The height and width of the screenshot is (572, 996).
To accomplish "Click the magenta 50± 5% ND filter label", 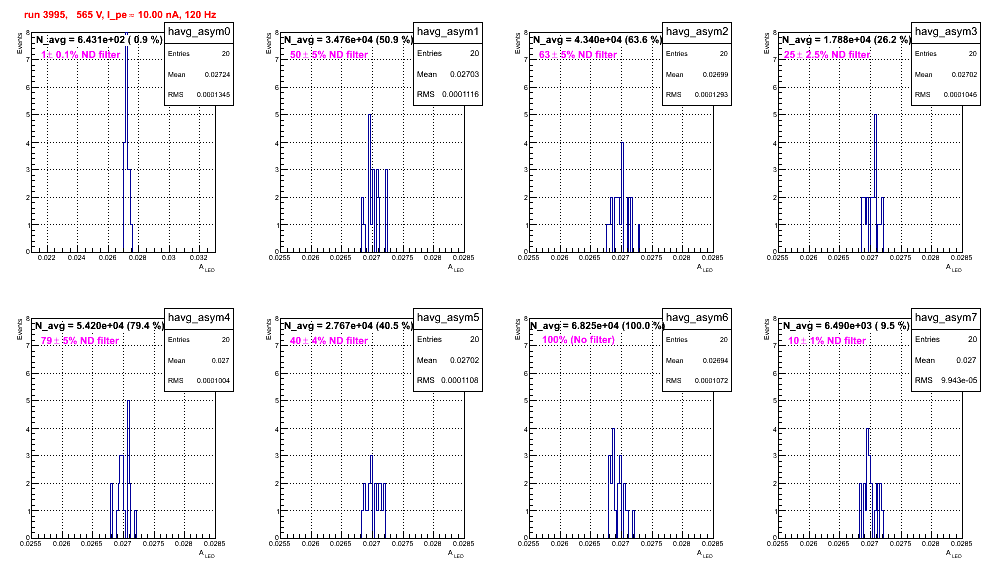I will point(329,55).
